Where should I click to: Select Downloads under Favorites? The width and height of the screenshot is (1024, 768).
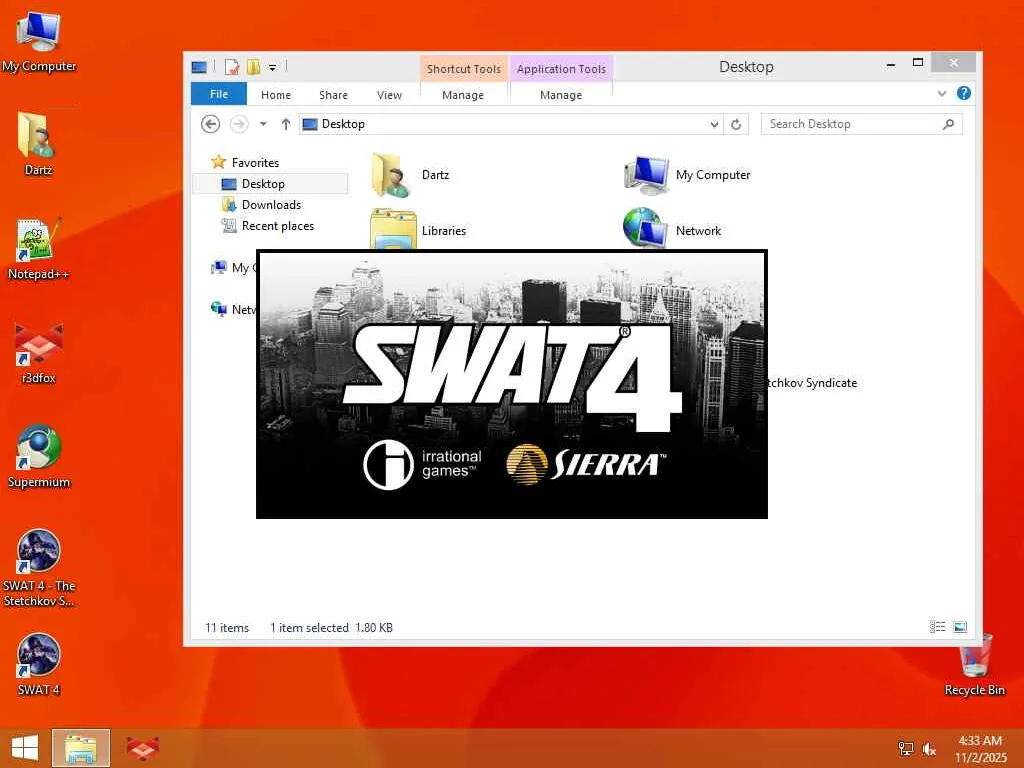[x=271, y=204]
